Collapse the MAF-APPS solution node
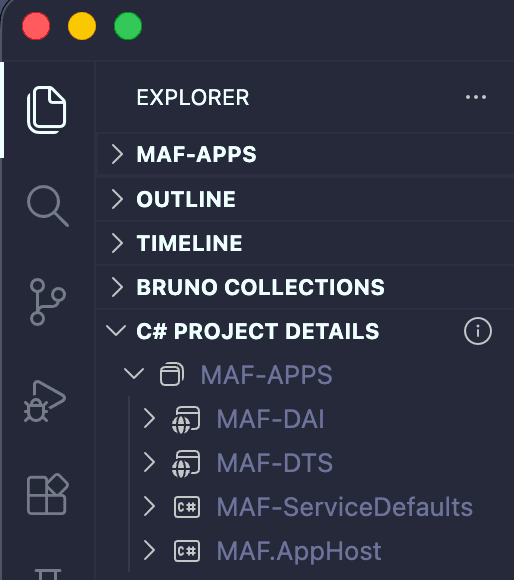 click(x=134, y=374)
